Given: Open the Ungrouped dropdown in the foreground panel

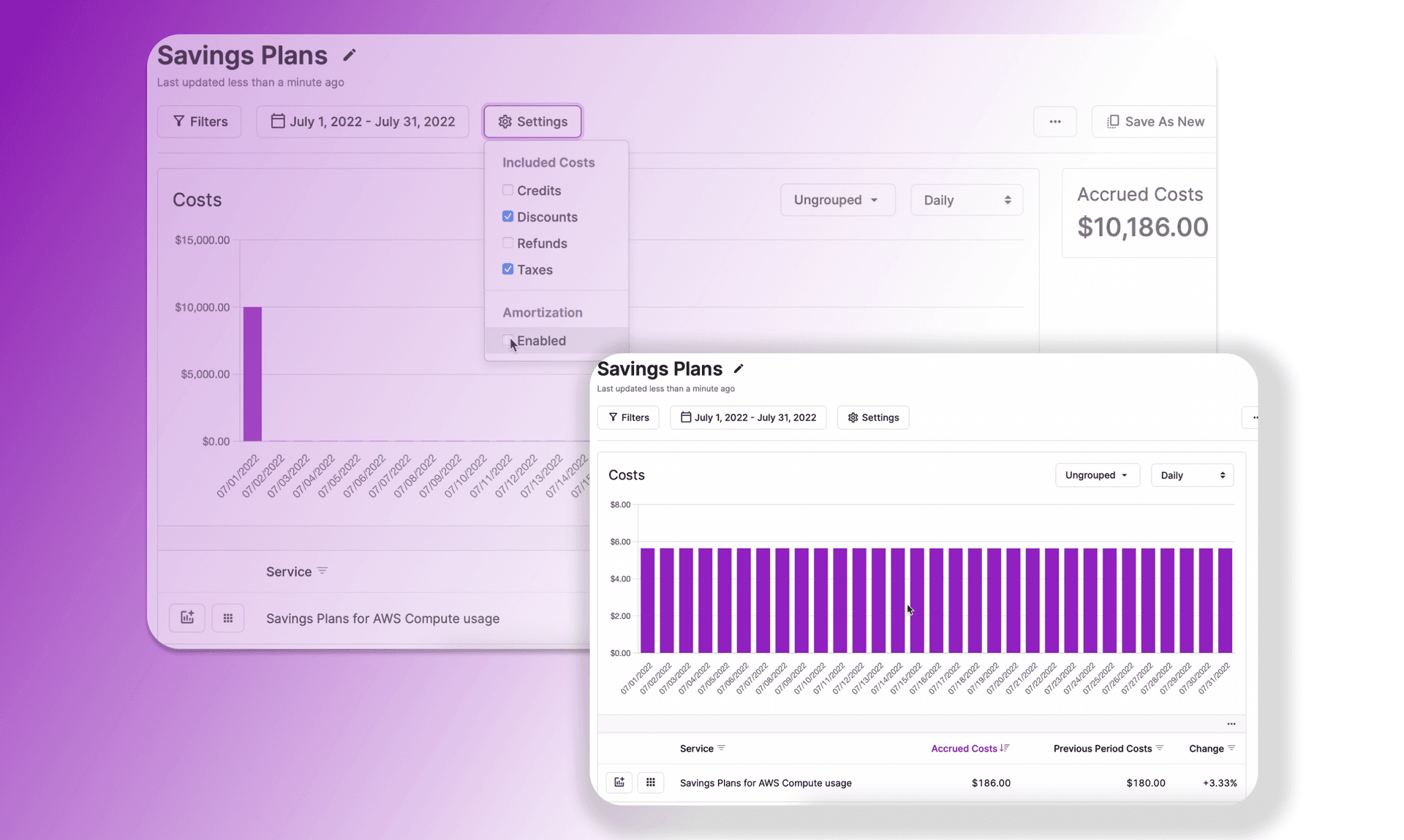Looking at the screenshot, I should (x=1096, y=475).
